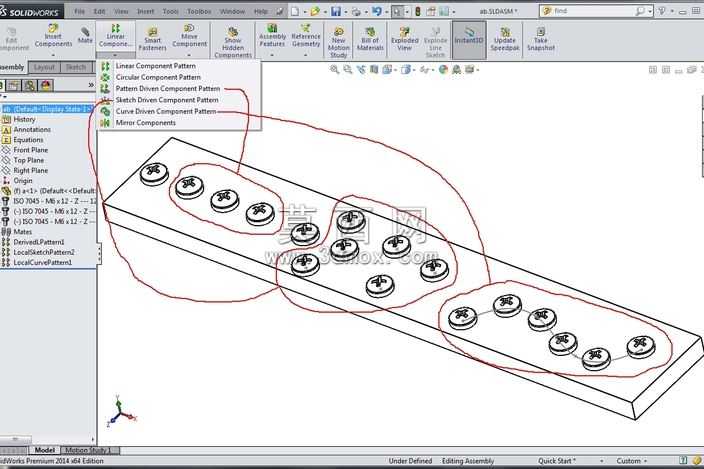Open the Window menu

(232, 11)
